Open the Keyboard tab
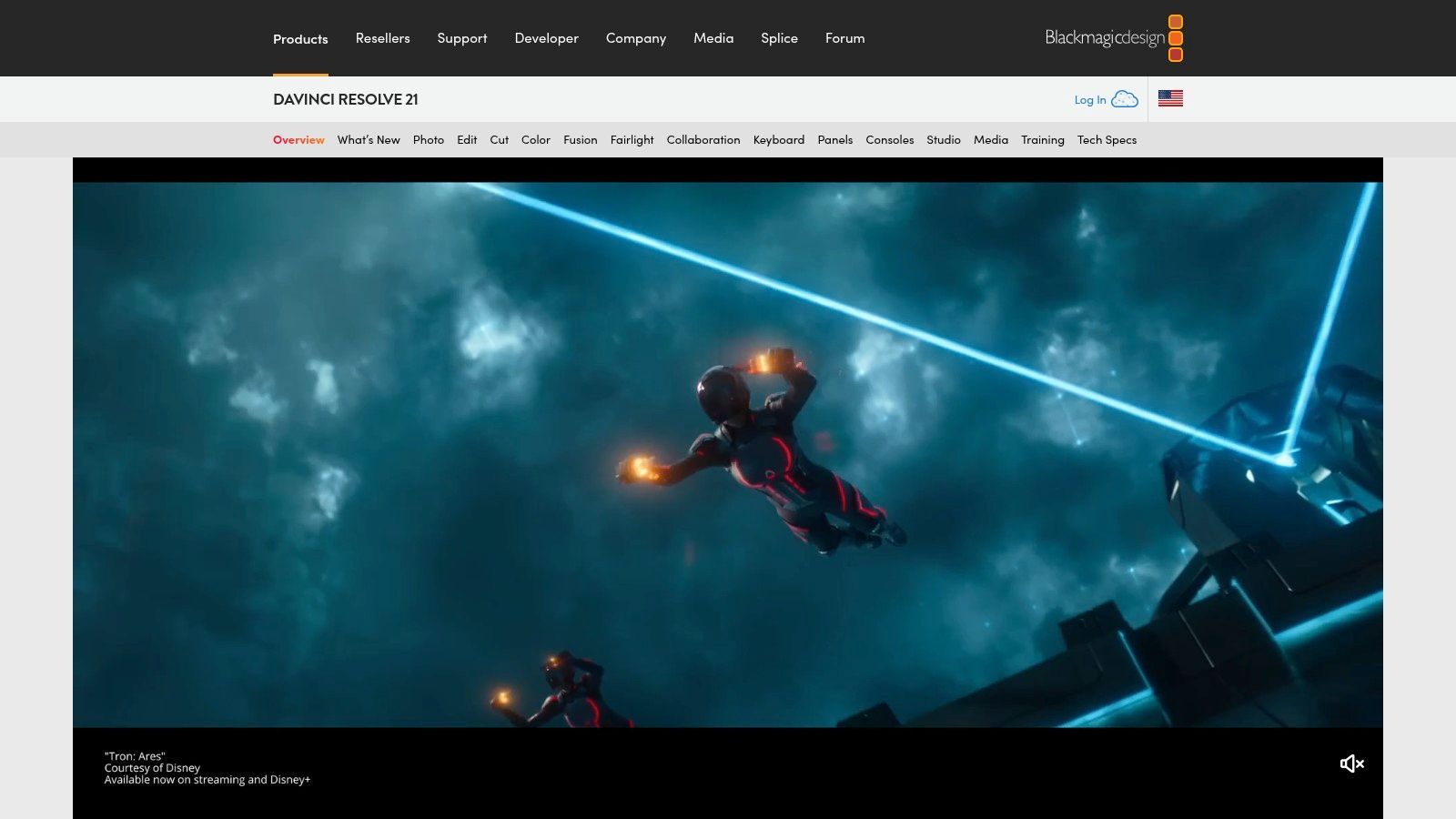Screen dimensions: 1456x819 [779, 140]
